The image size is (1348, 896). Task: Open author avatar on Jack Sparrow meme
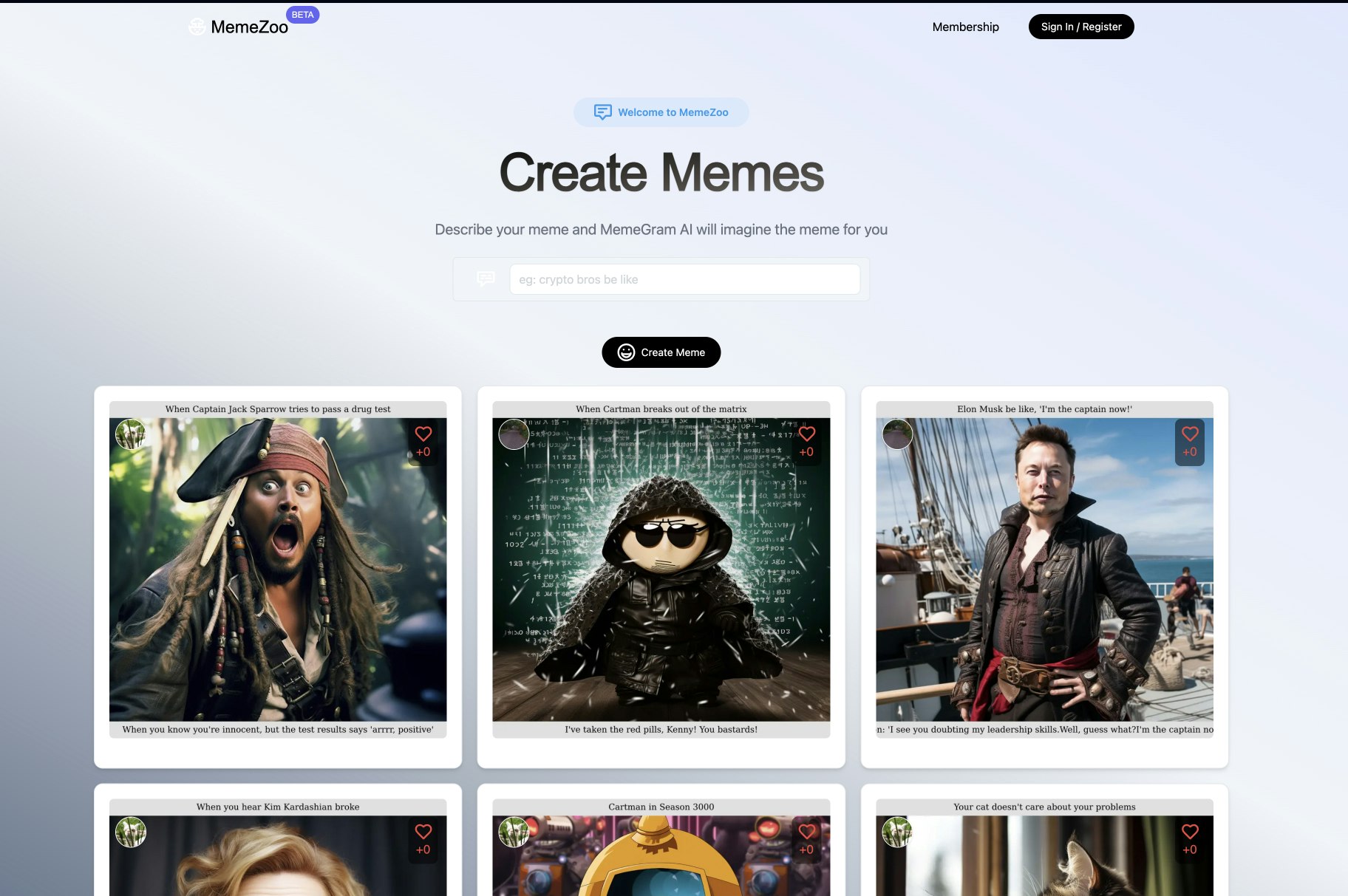131,434
